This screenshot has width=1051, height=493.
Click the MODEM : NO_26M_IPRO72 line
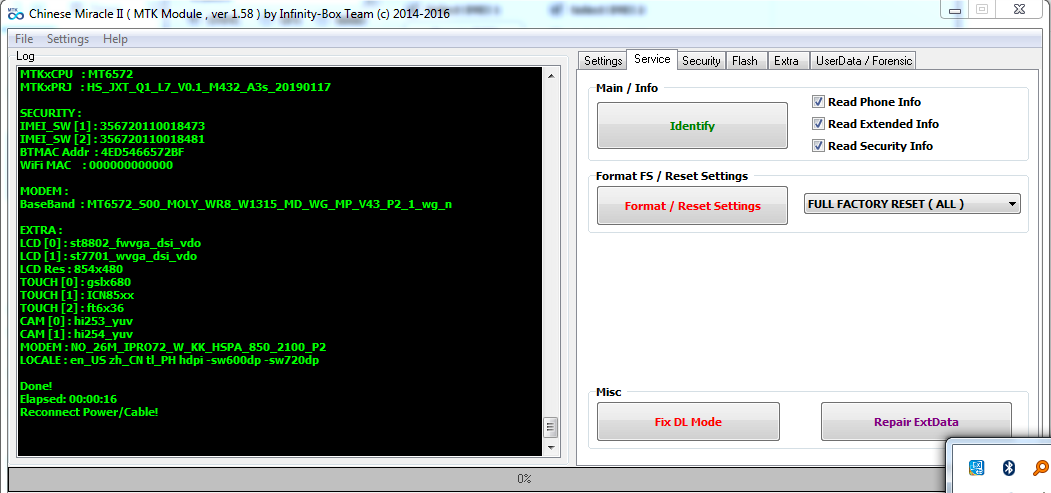(173, 346)
